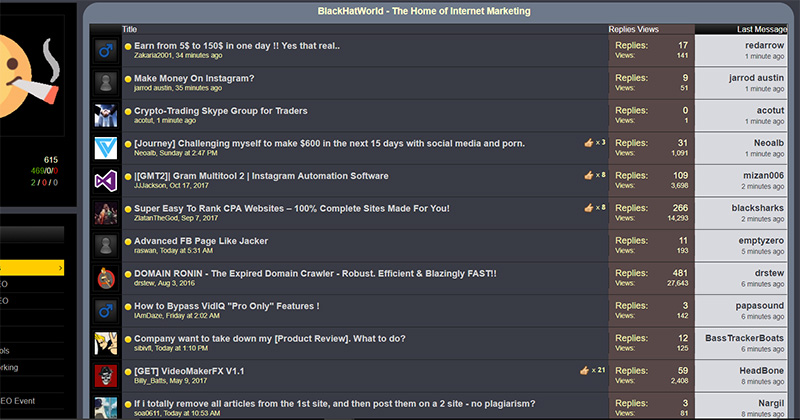Open last poster papasound's profile

point(760,306)
